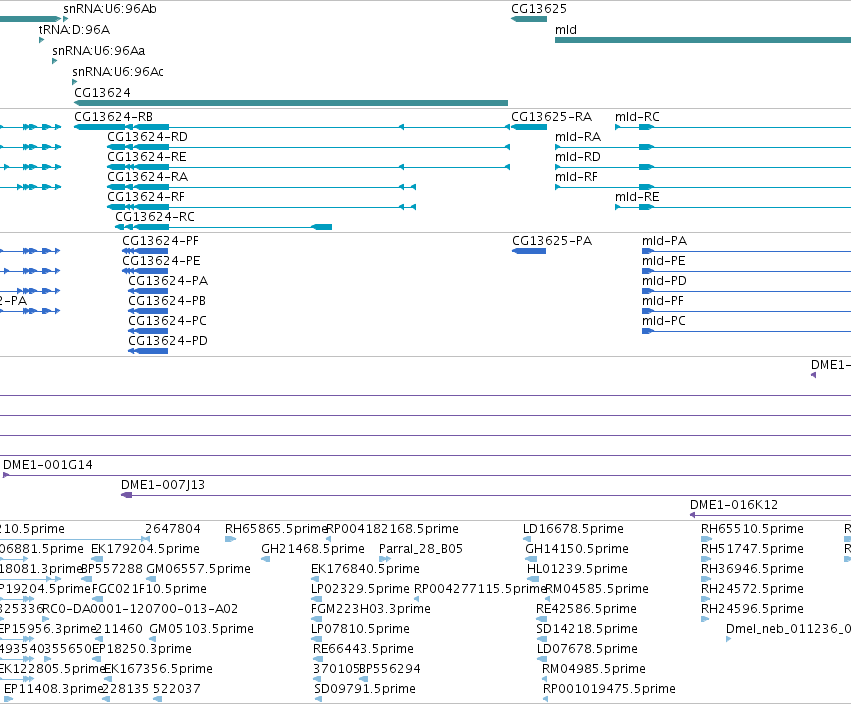Viewport: 851px width, 704px height.
Task: Click EST RH65865.5prime
Action: (276, 529)
